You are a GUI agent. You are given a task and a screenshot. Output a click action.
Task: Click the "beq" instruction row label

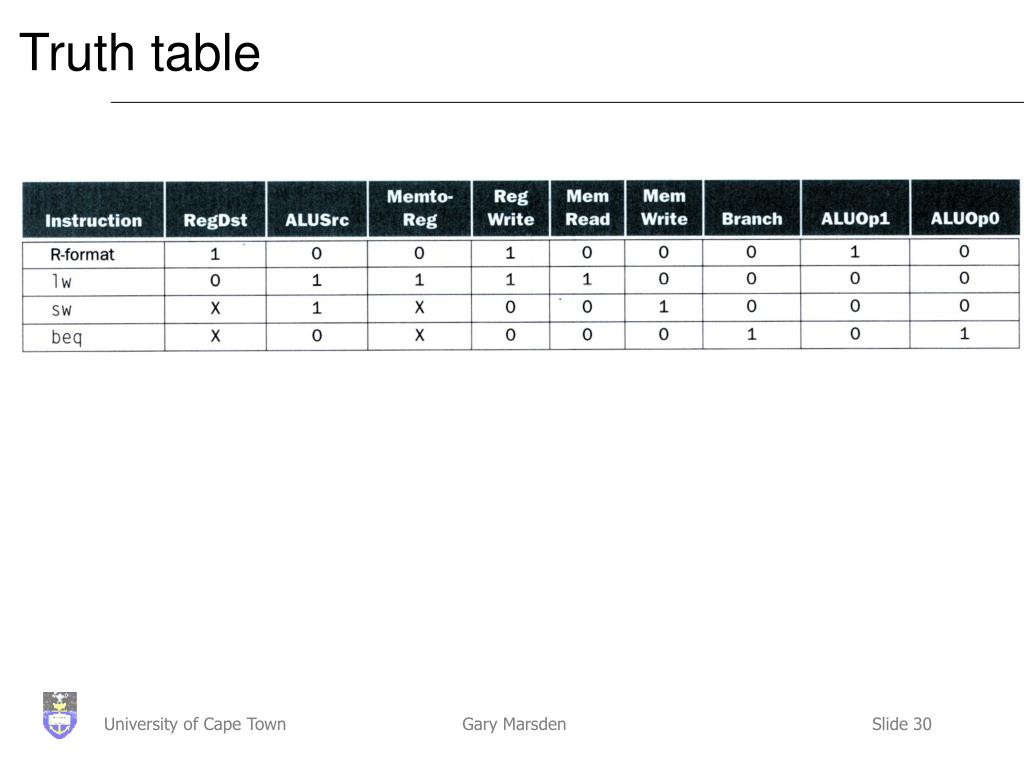coord(66,337)
